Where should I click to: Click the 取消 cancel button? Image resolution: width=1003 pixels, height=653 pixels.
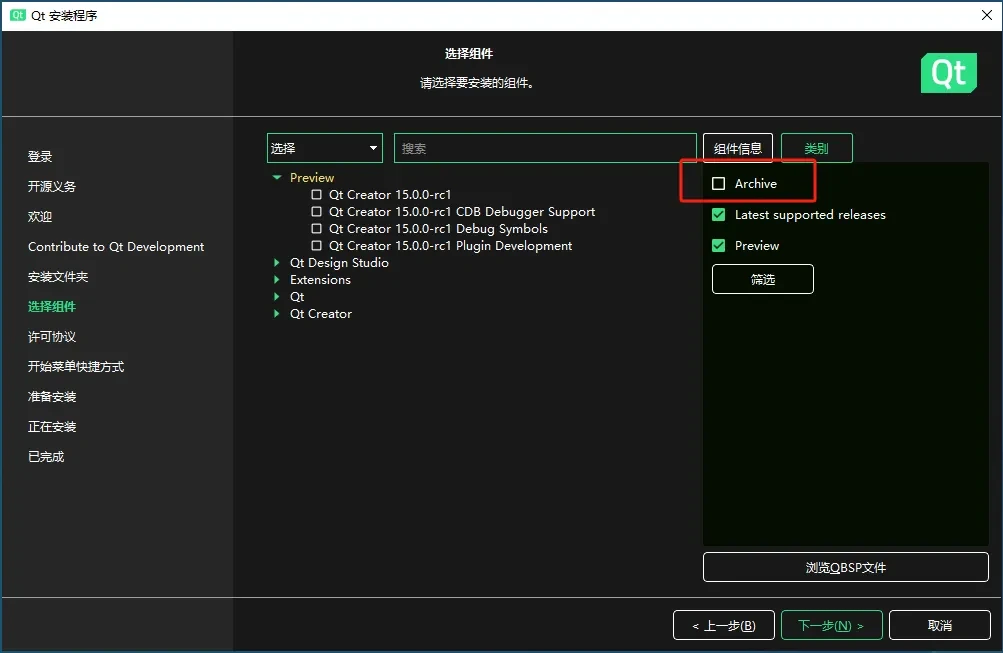point(940,625)
